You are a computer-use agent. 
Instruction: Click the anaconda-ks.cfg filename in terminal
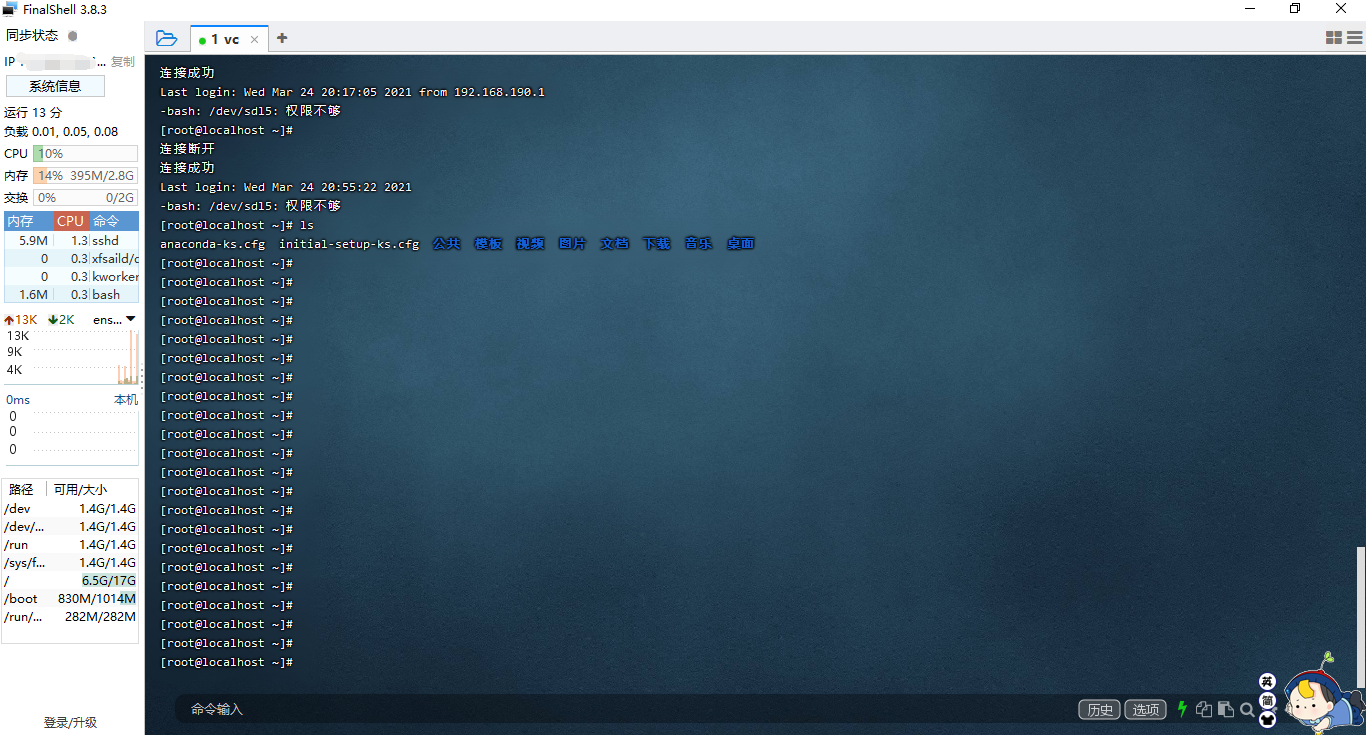pyautogui.click(x=213, y=244)
